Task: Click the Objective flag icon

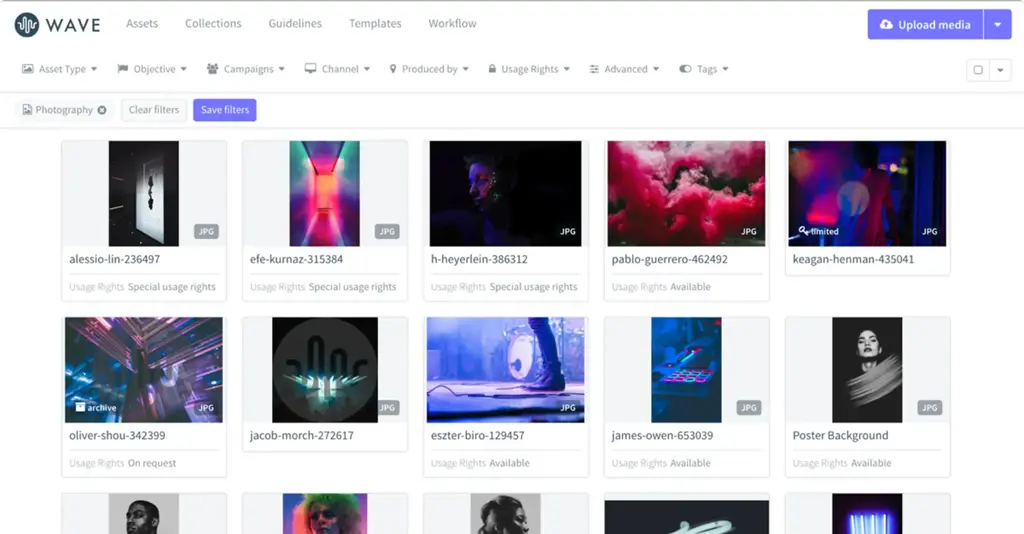Action: coord(123,69)
